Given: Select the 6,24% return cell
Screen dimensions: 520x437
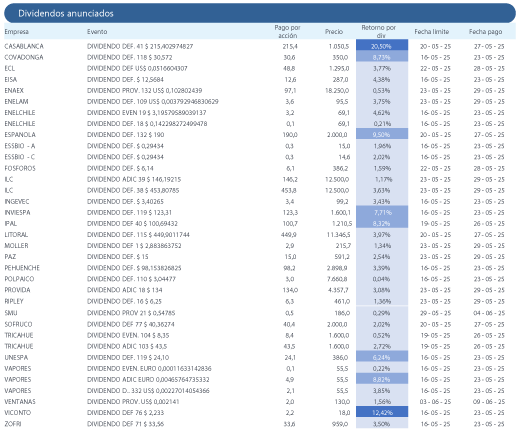Looking at the screenshot, I should coord(382,357).
